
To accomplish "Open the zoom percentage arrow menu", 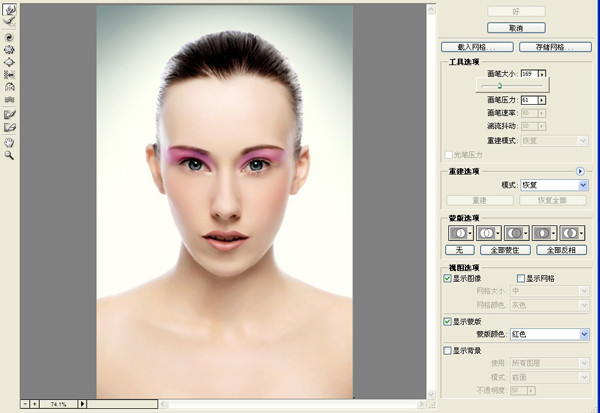I will click(x=82, y=404).
